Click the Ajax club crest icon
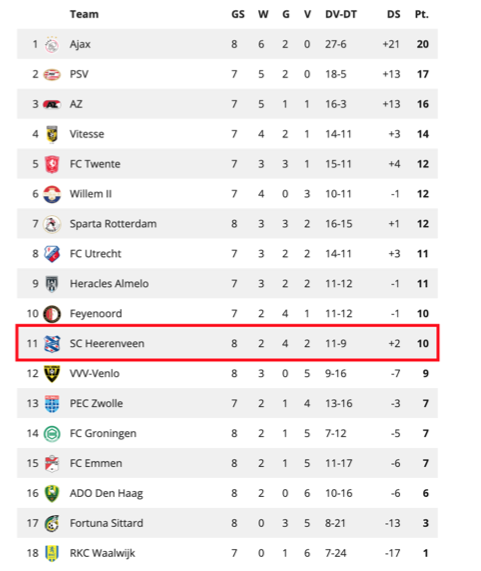The width and height of the screenshot is (481, 571). 52,44
